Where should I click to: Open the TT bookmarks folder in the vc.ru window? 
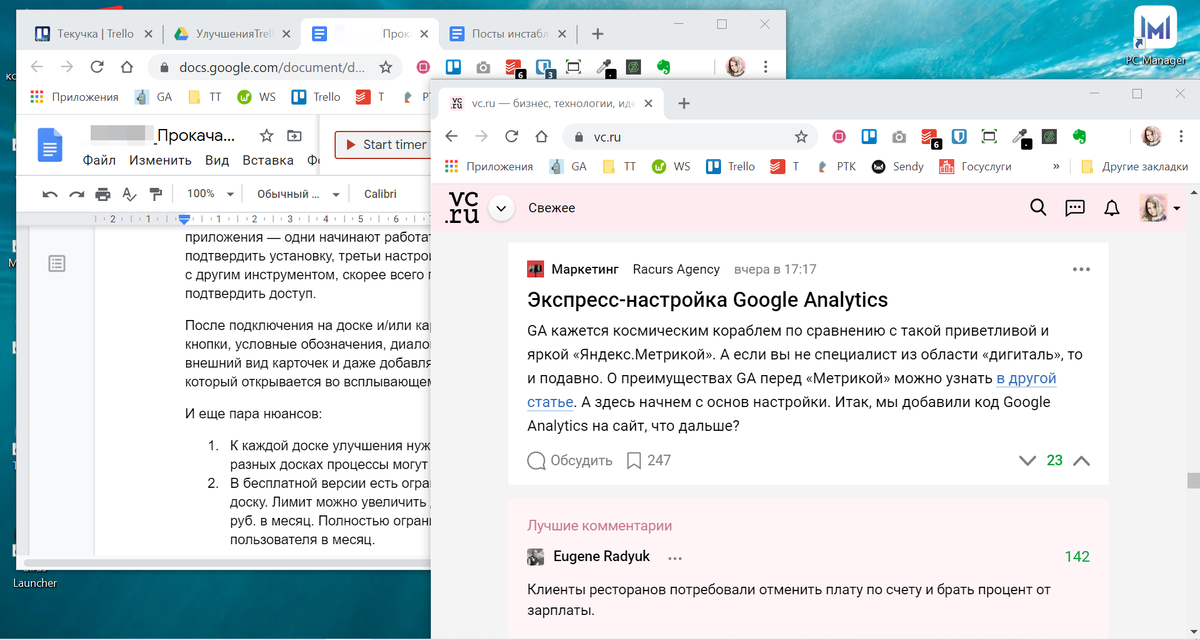tap(619, 167)
